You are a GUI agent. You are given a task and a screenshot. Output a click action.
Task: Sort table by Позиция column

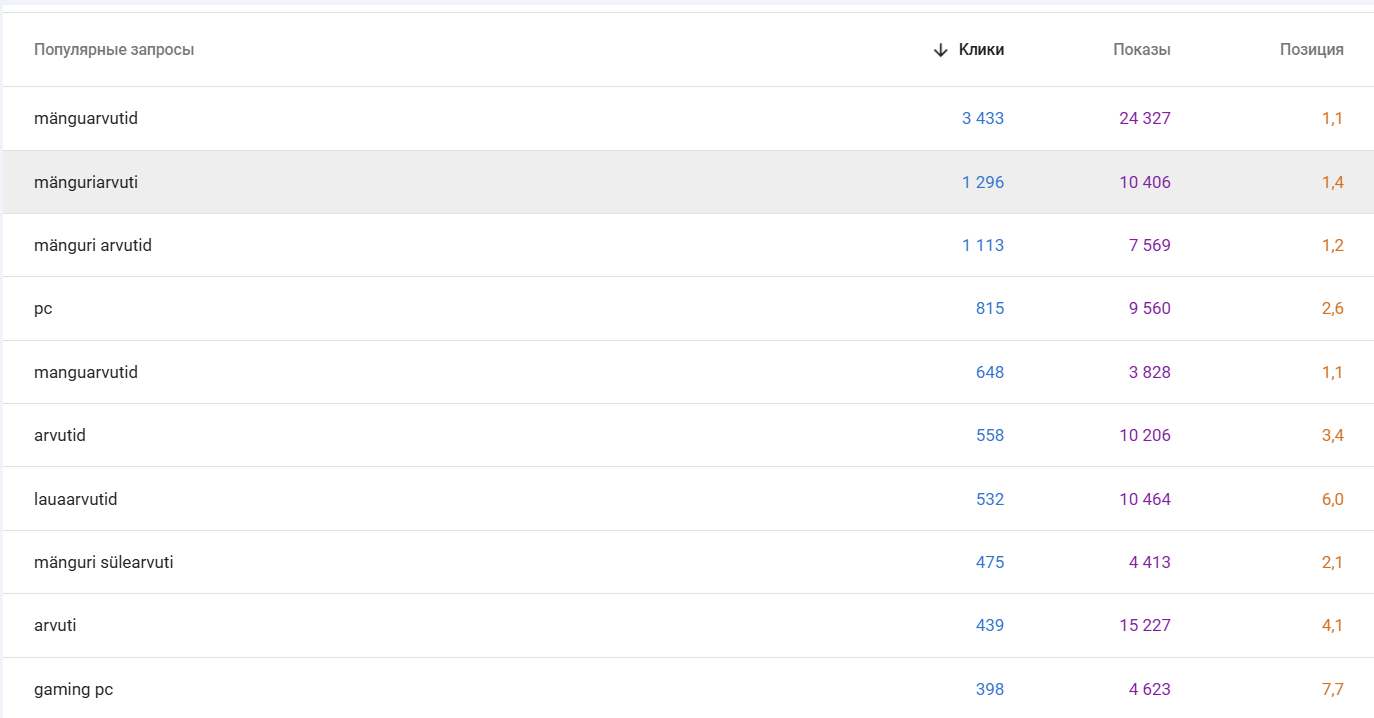[1311, 50]
